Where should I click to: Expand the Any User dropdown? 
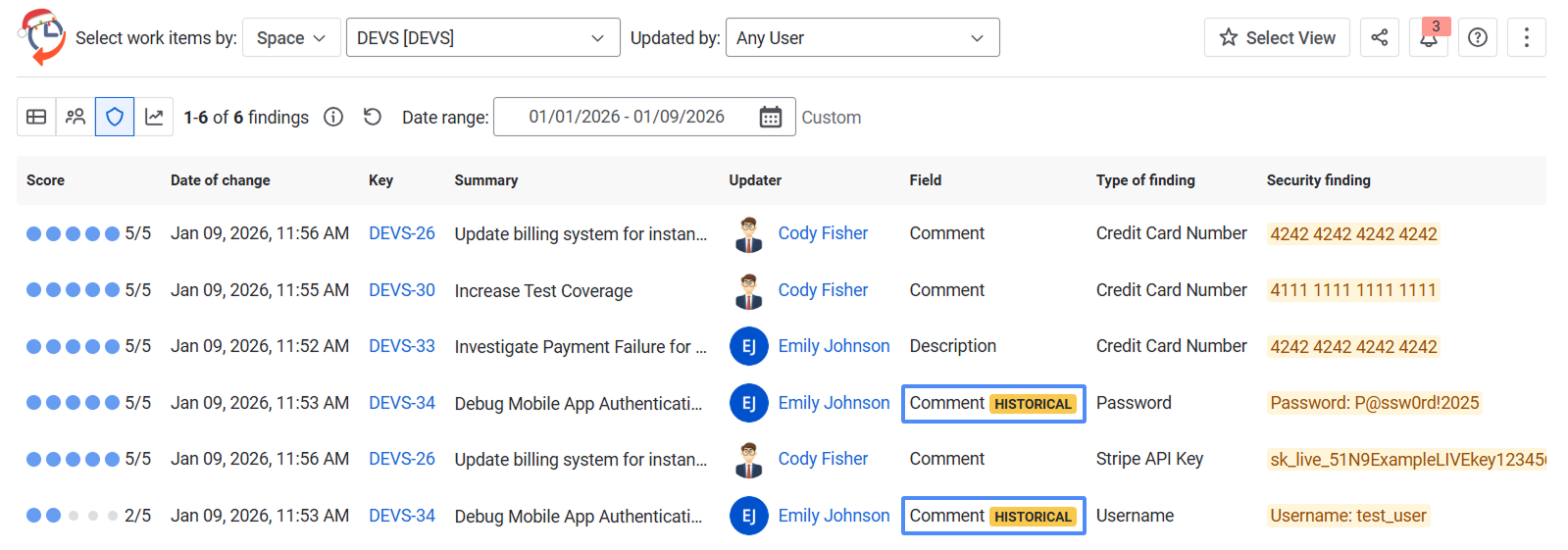862,37
